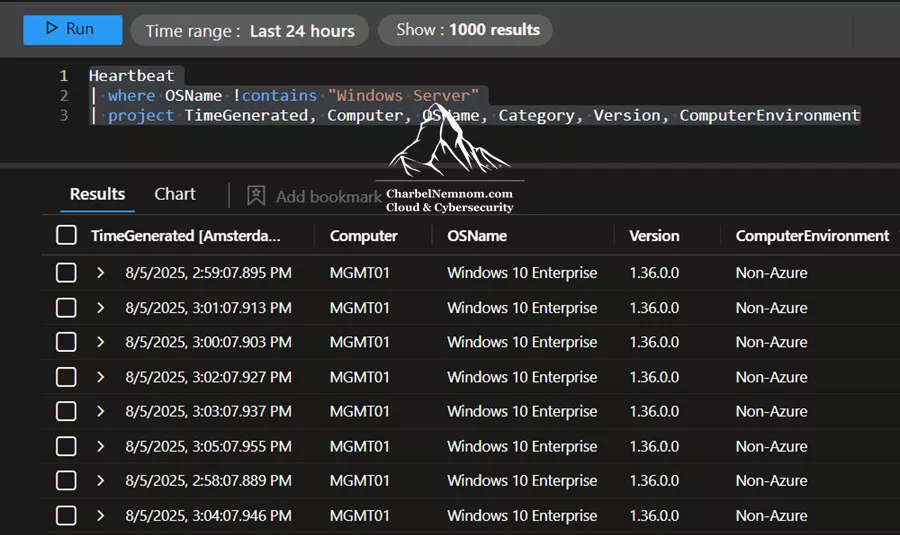Sort by the OSName column header
The image size is (900, 535).
click(x=477, y=236)
